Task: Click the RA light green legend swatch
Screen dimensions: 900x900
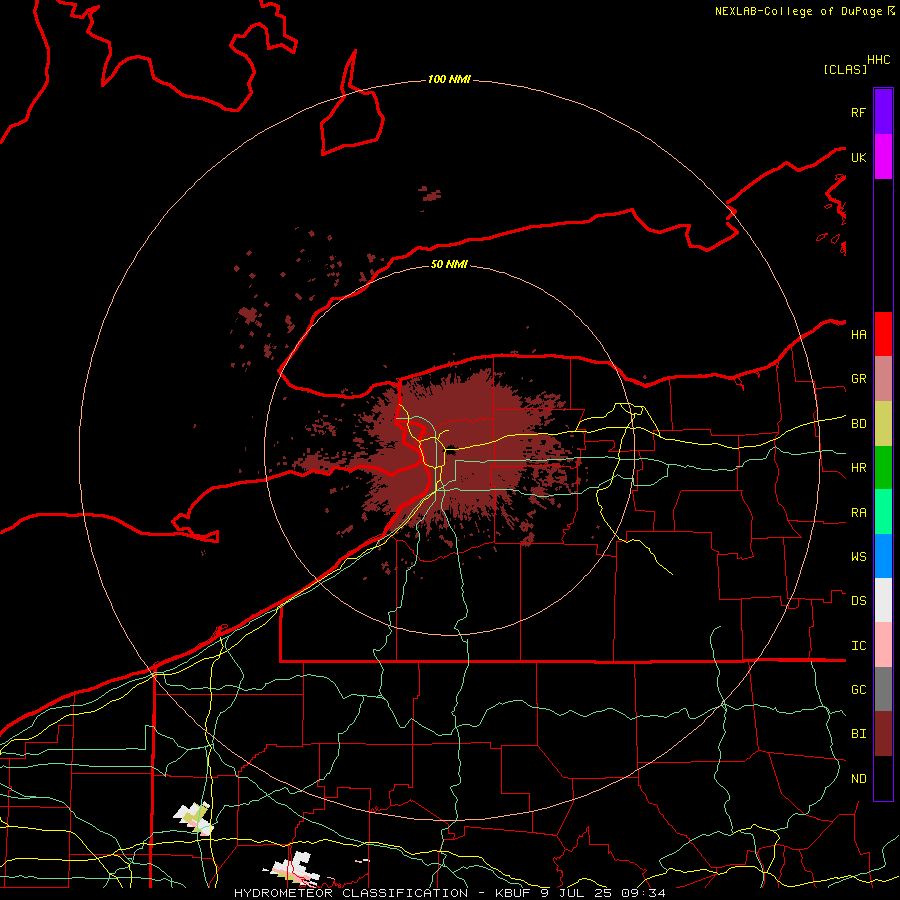Action: click(883, 512)
